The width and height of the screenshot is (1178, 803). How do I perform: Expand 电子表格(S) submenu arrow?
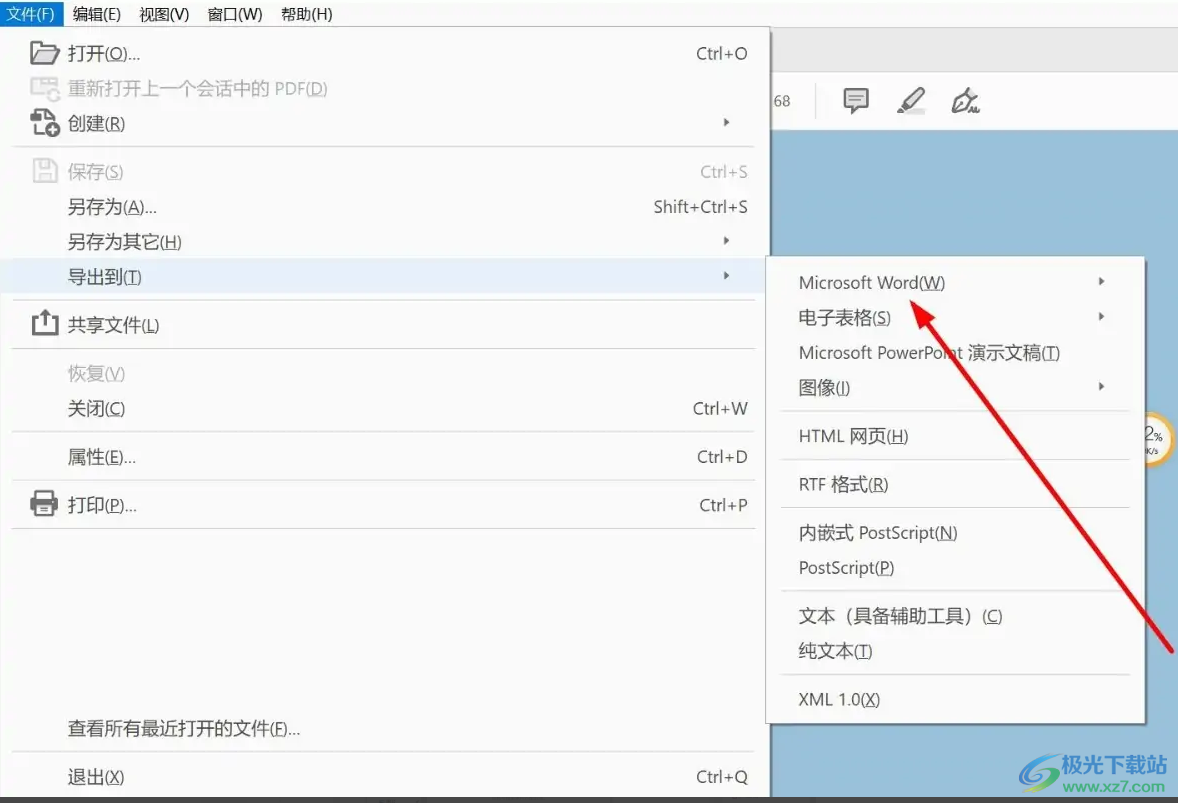[1101, 317]
